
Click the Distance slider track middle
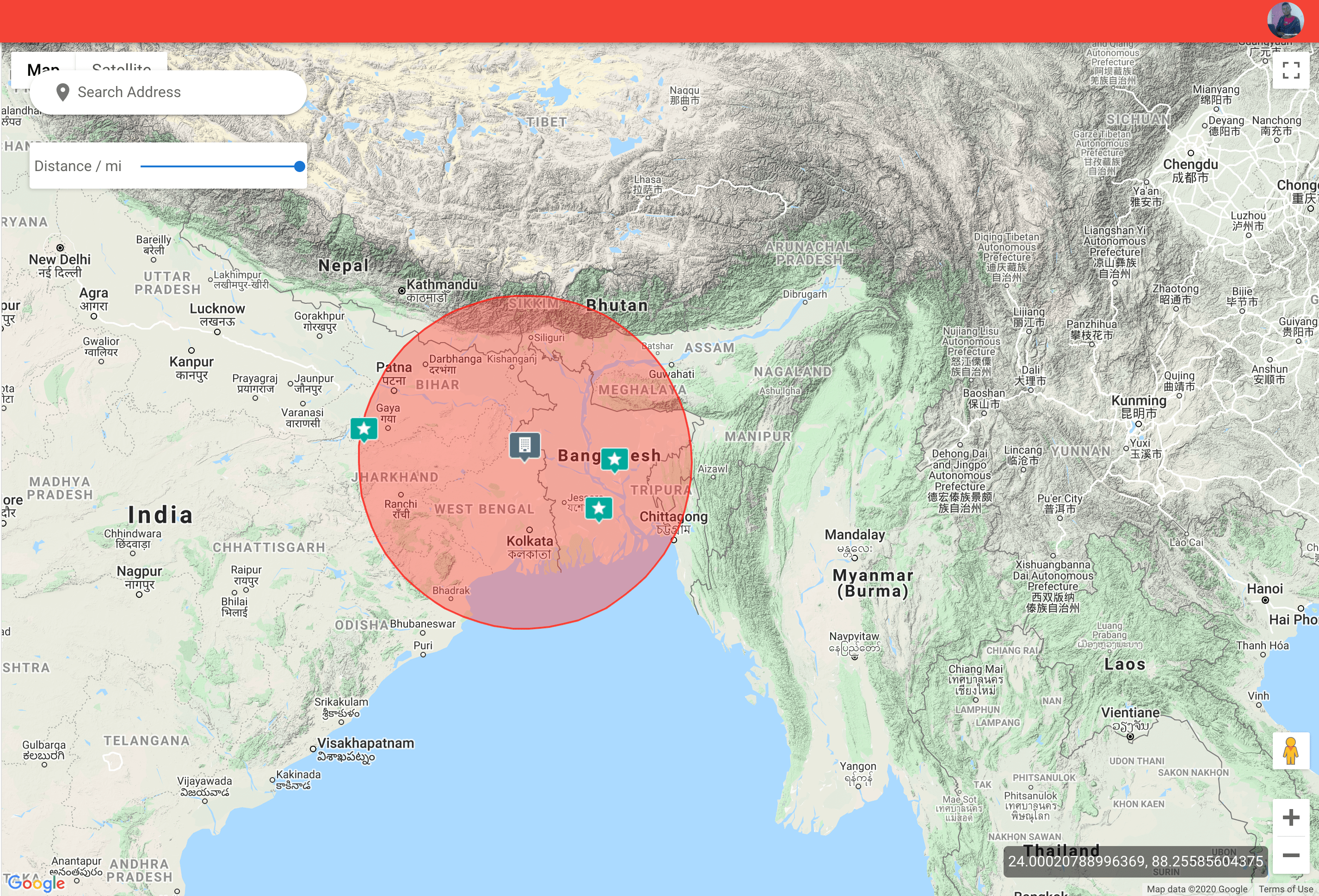tap(220, 166)
